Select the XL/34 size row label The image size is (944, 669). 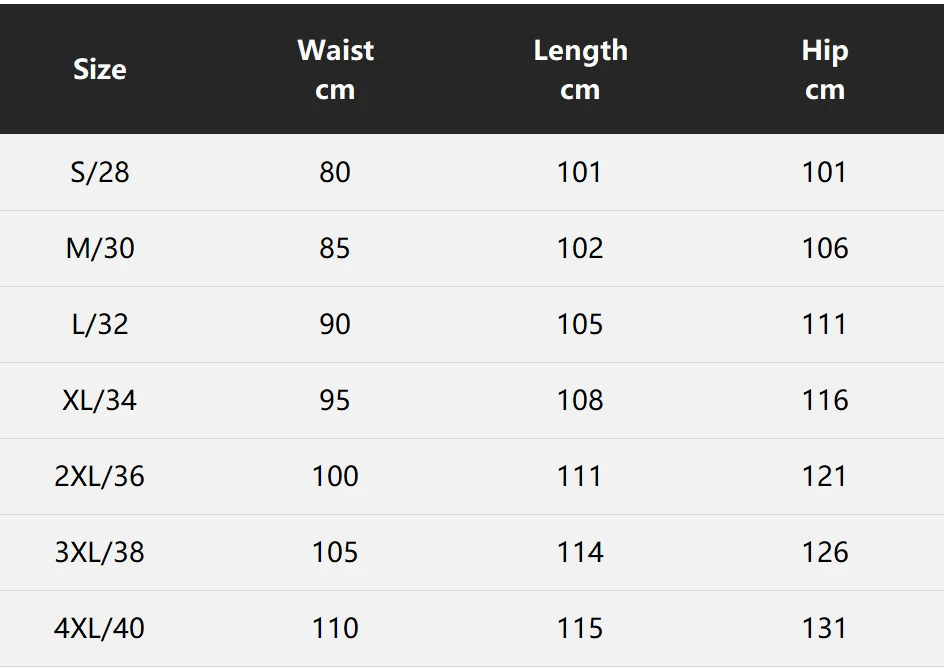tap(99, 400)
